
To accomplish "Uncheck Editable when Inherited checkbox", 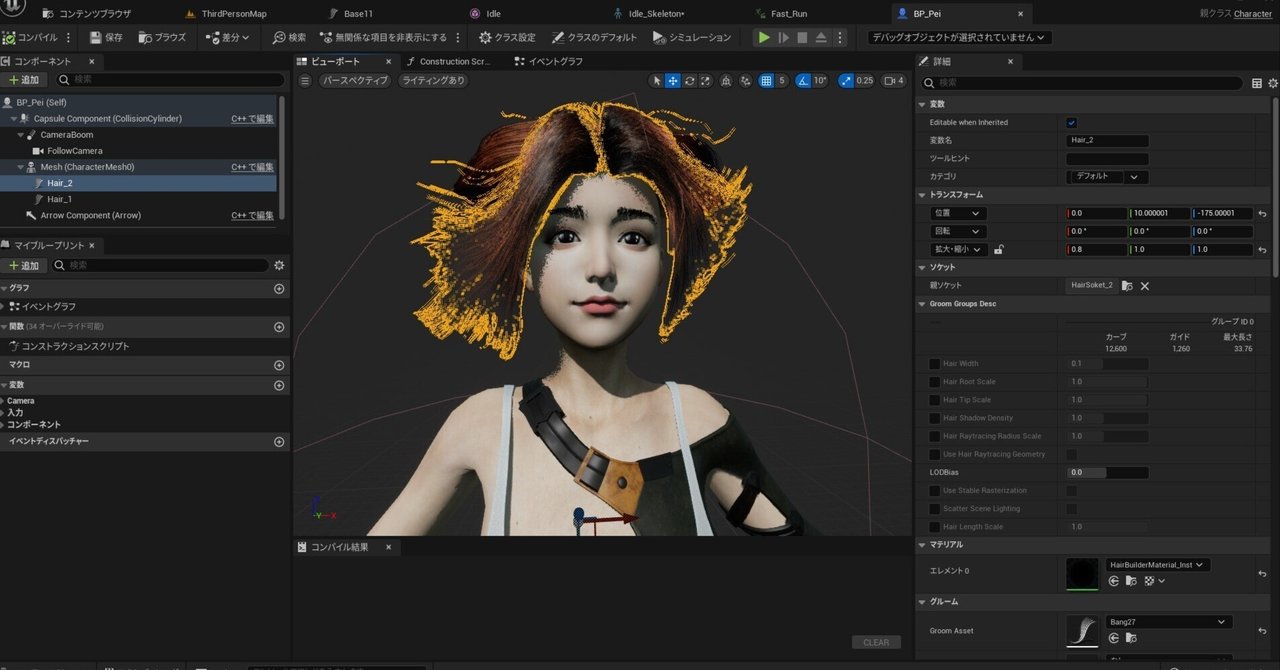I will point(1072,123).
